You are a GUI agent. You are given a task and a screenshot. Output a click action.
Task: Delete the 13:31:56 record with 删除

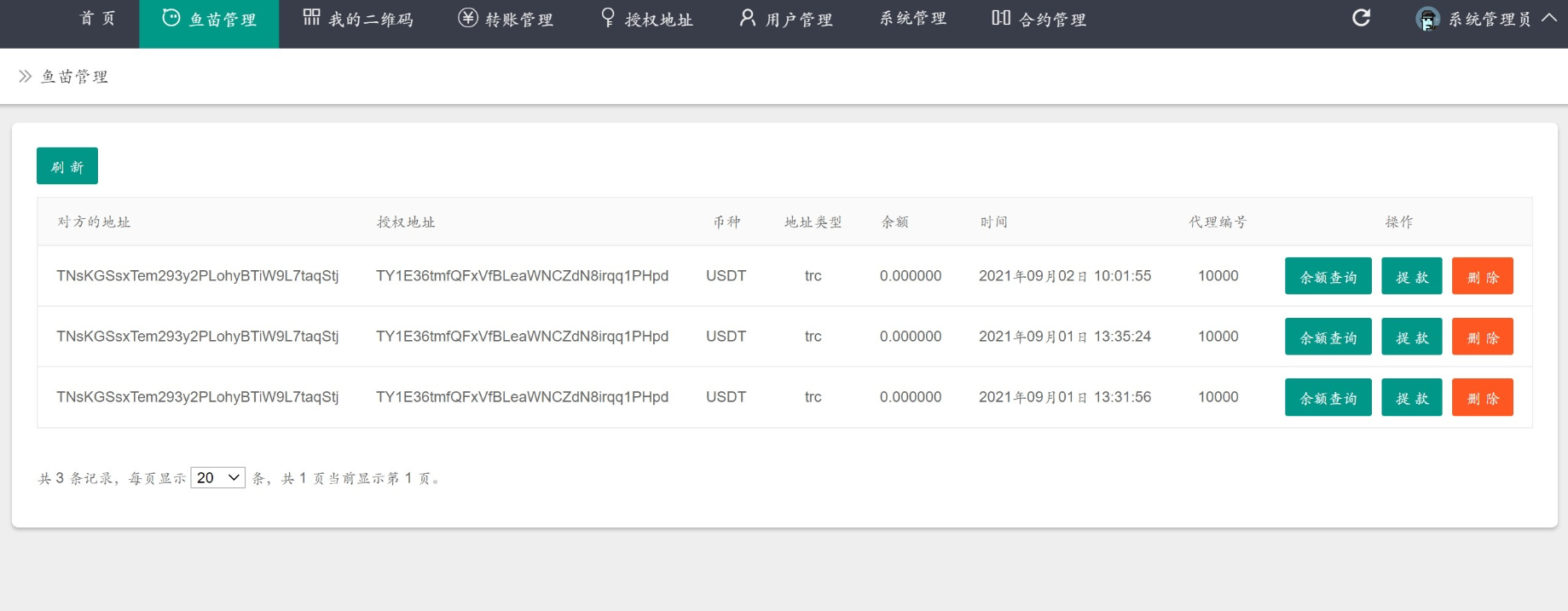click(1482, 397)
